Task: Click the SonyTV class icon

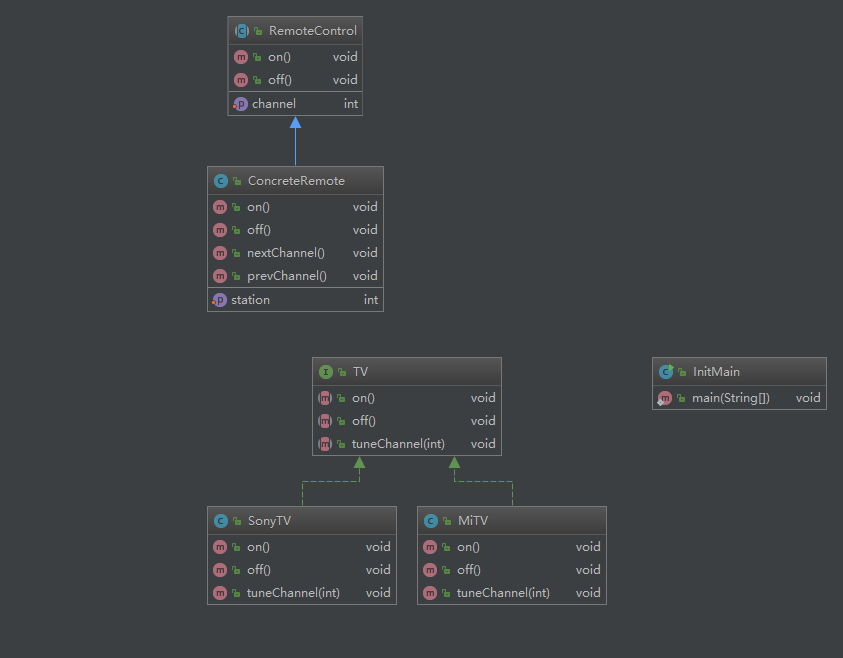Action: pyautogui.click(x=221, y=521)
